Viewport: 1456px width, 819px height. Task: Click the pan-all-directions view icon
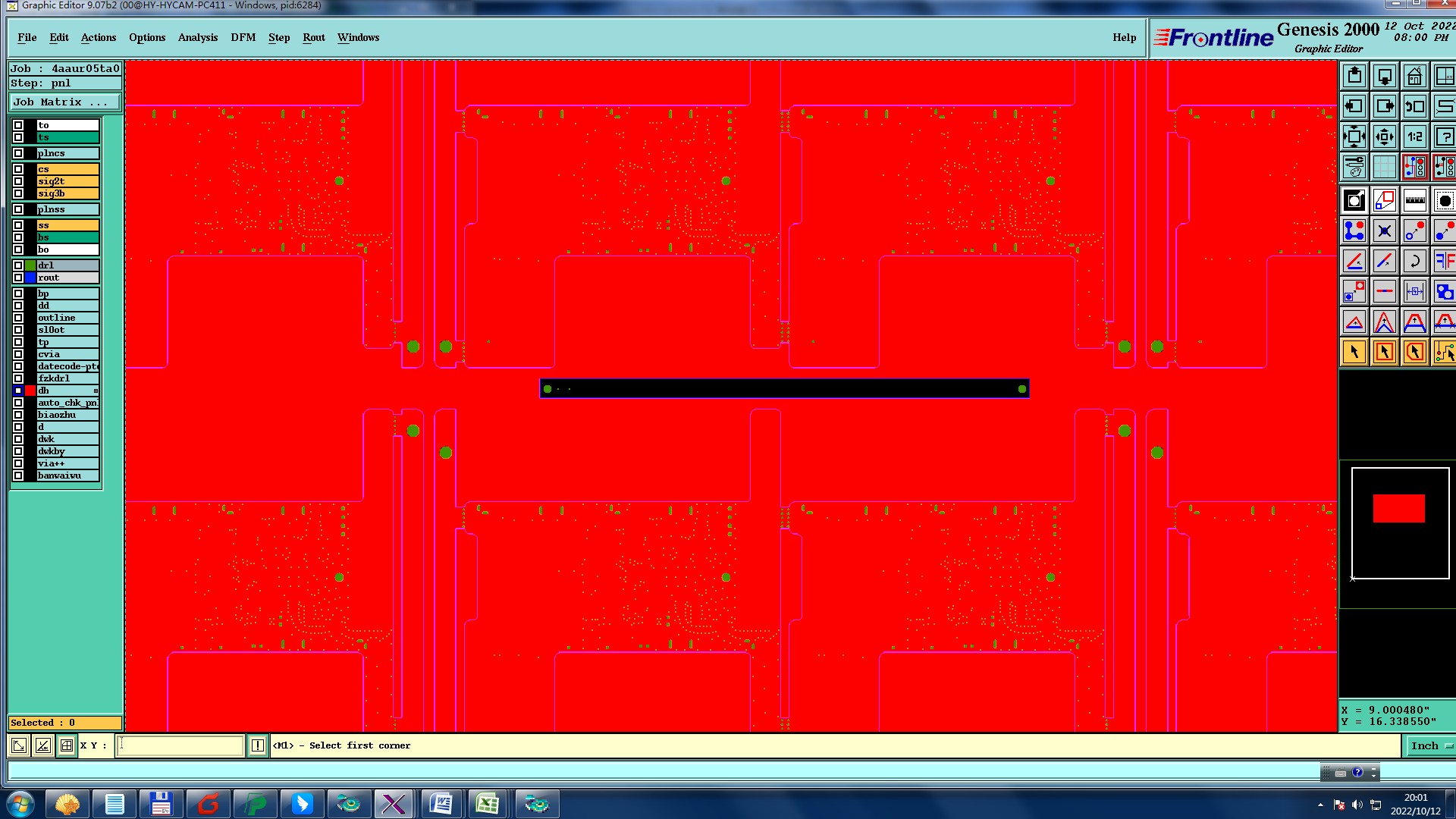click(1384, 137)
